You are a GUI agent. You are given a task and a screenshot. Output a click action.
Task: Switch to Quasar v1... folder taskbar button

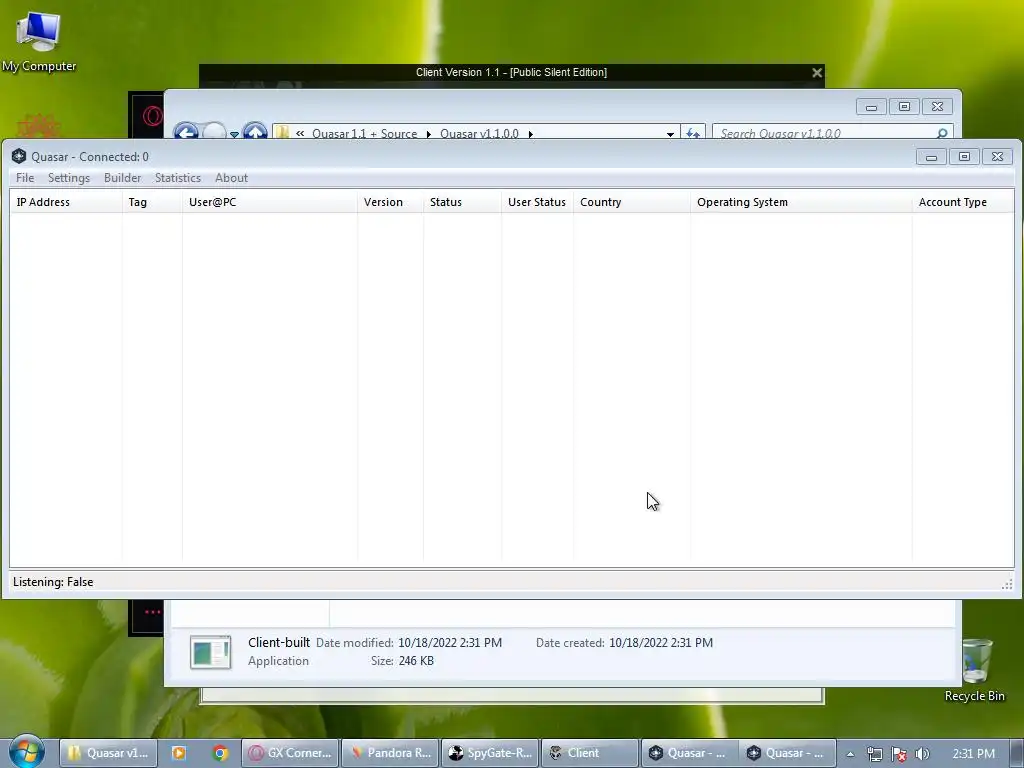(x=108, y=753)
